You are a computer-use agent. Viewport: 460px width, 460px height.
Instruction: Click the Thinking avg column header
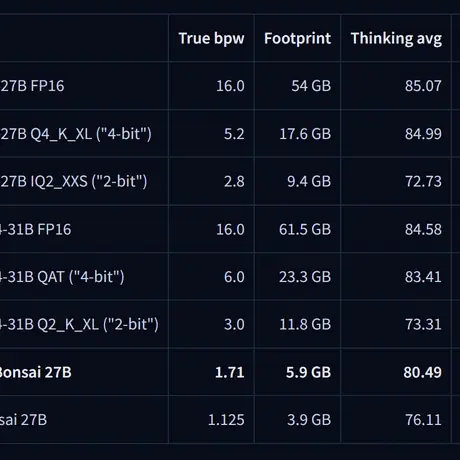coord(396,39)
